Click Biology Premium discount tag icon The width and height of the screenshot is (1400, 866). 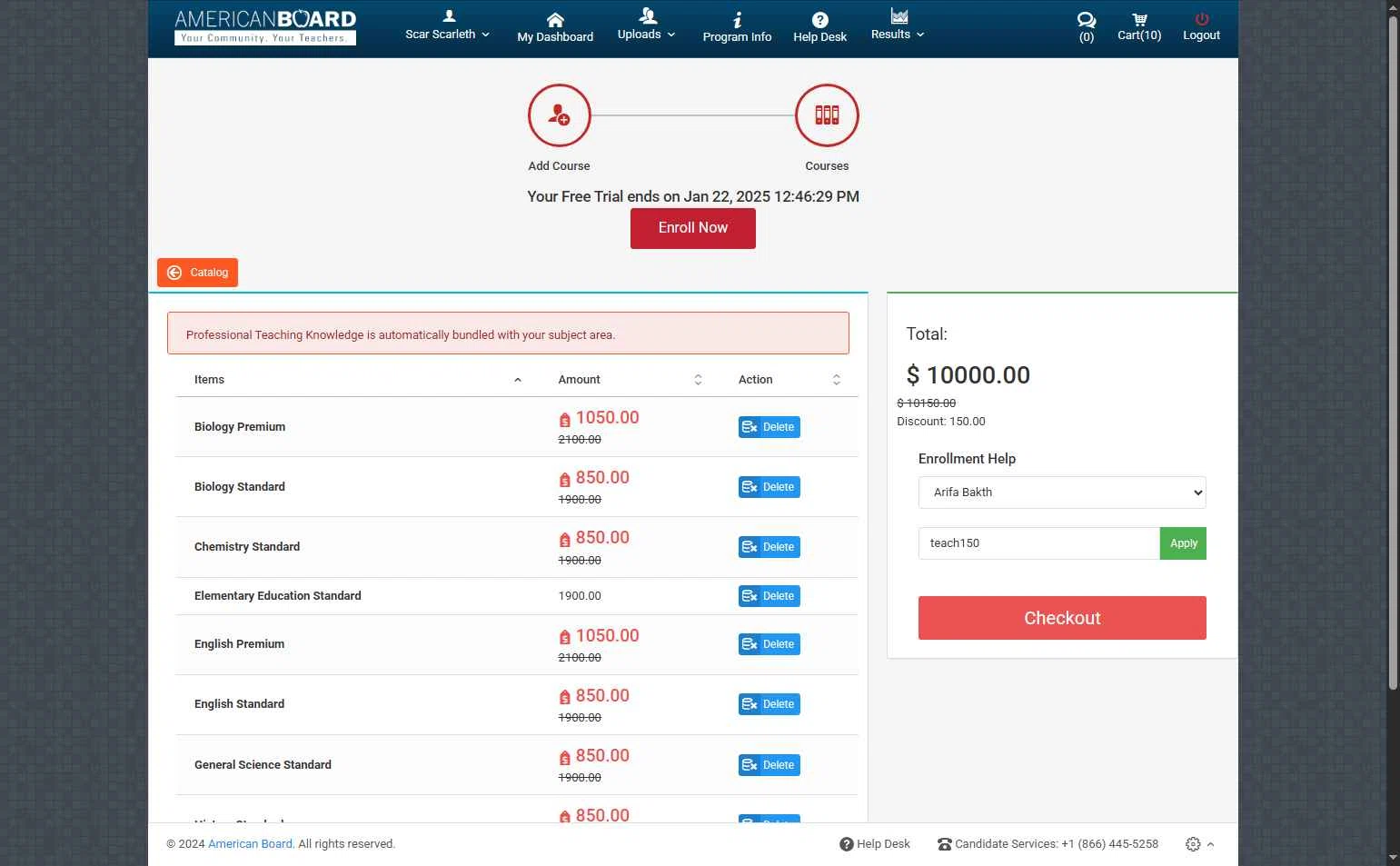point(564,419)
